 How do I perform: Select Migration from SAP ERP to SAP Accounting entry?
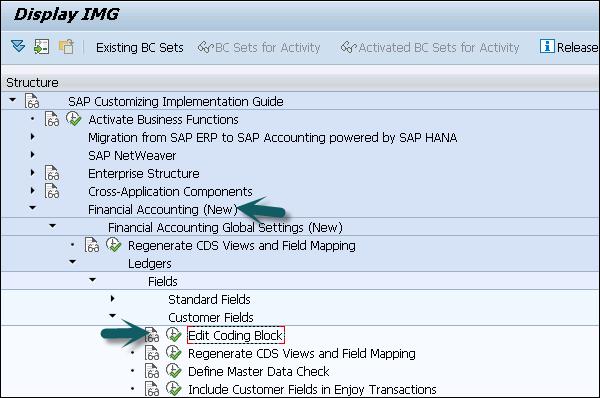(272, 137)
